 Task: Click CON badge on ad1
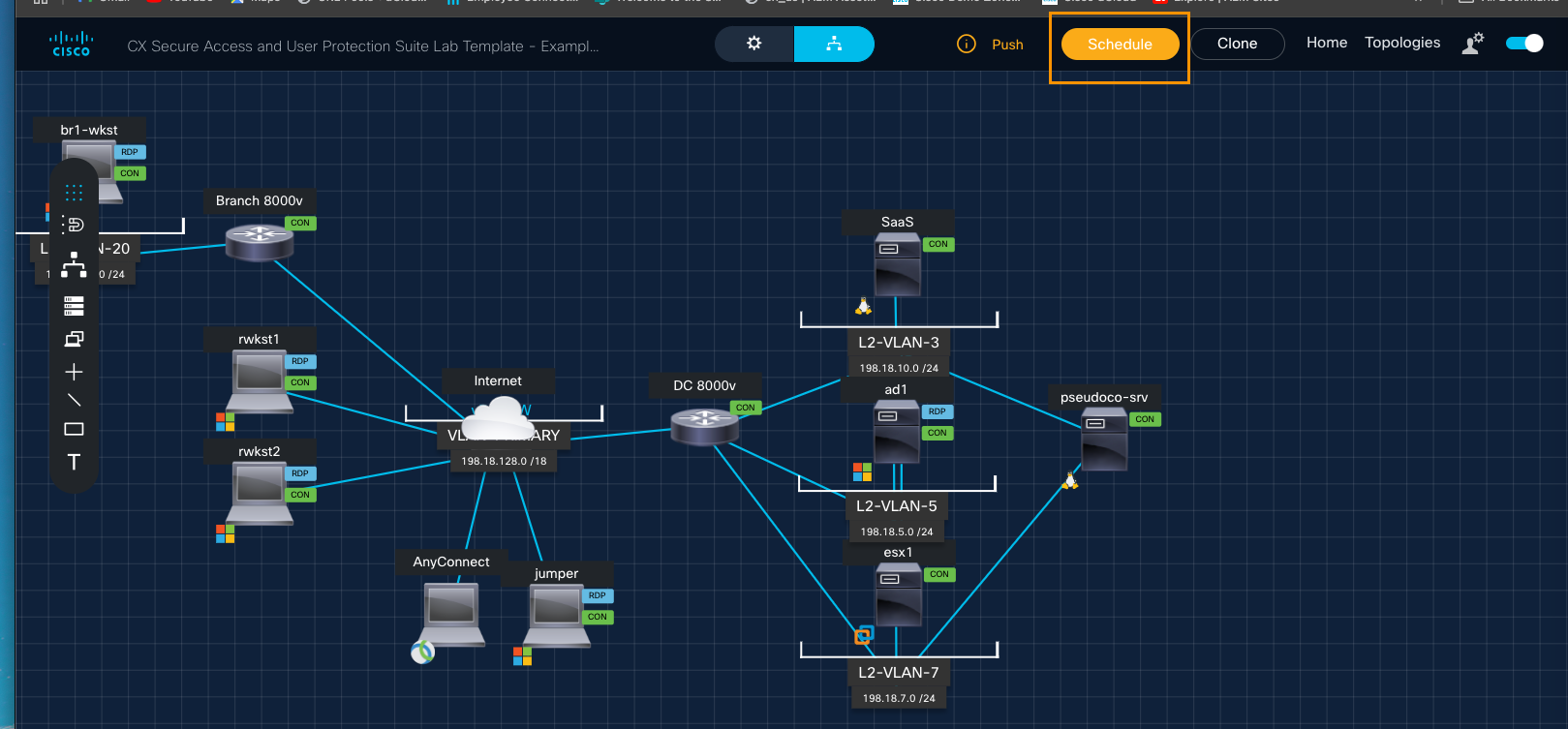938,433
